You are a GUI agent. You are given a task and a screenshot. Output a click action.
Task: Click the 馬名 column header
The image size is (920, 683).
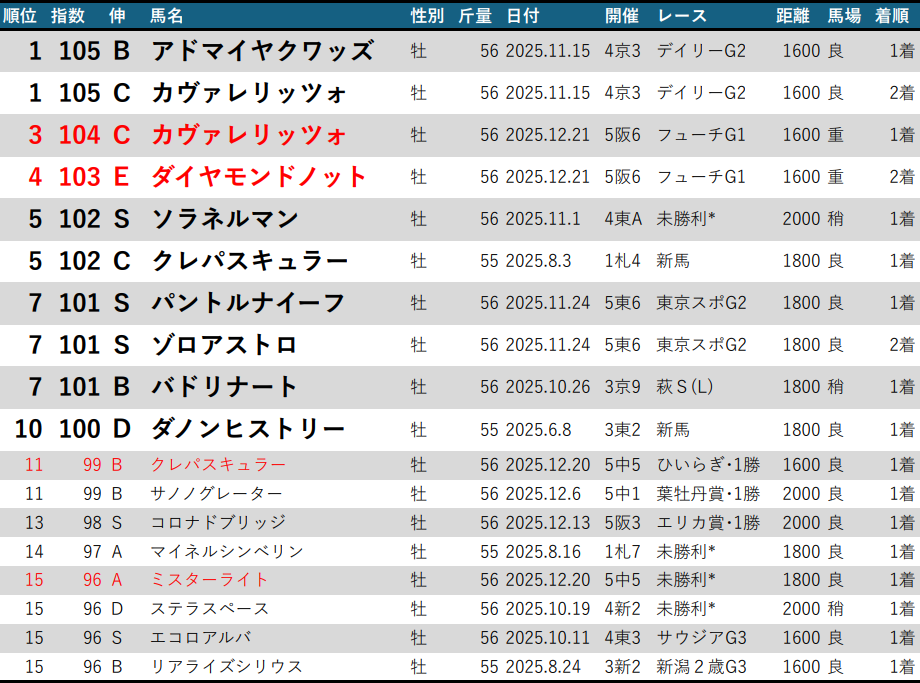tap(167, 15)
